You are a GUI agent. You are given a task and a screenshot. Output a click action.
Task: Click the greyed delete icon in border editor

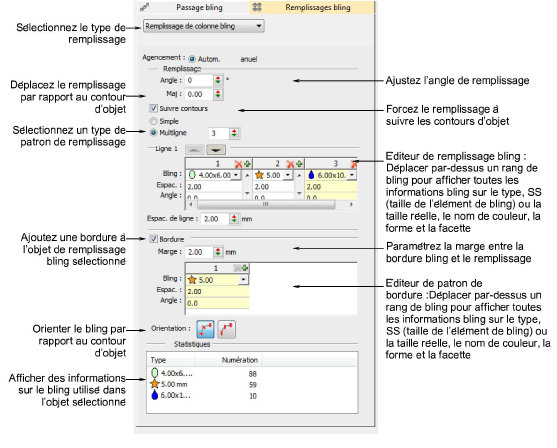coord(237,268)
